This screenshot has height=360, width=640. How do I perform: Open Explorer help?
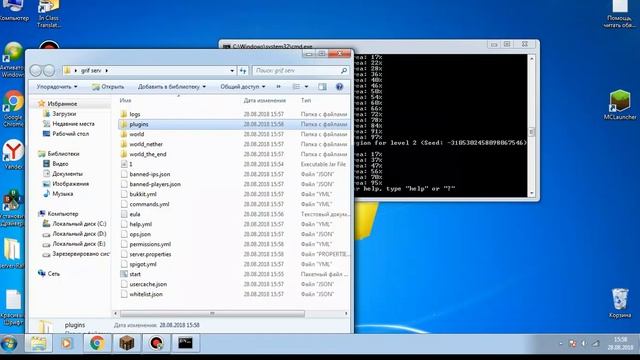coord(339,87)
